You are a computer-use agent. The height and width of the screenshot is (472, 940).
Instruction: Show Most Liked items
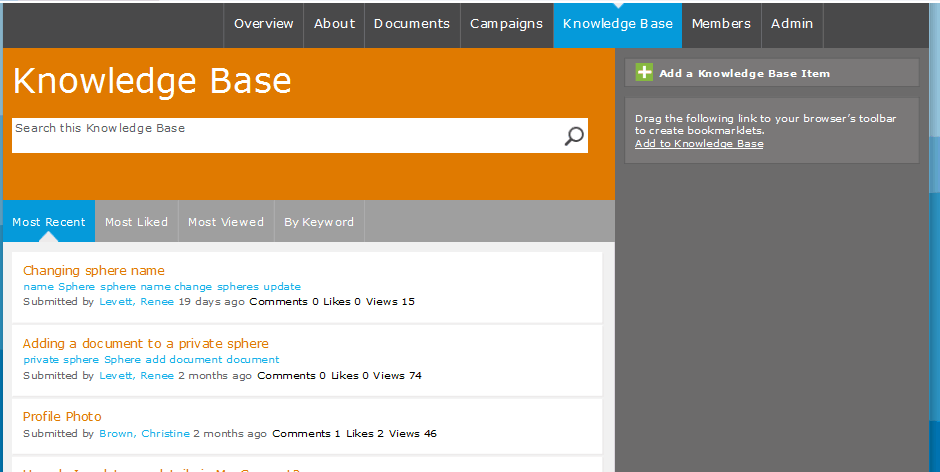(137, 221)
